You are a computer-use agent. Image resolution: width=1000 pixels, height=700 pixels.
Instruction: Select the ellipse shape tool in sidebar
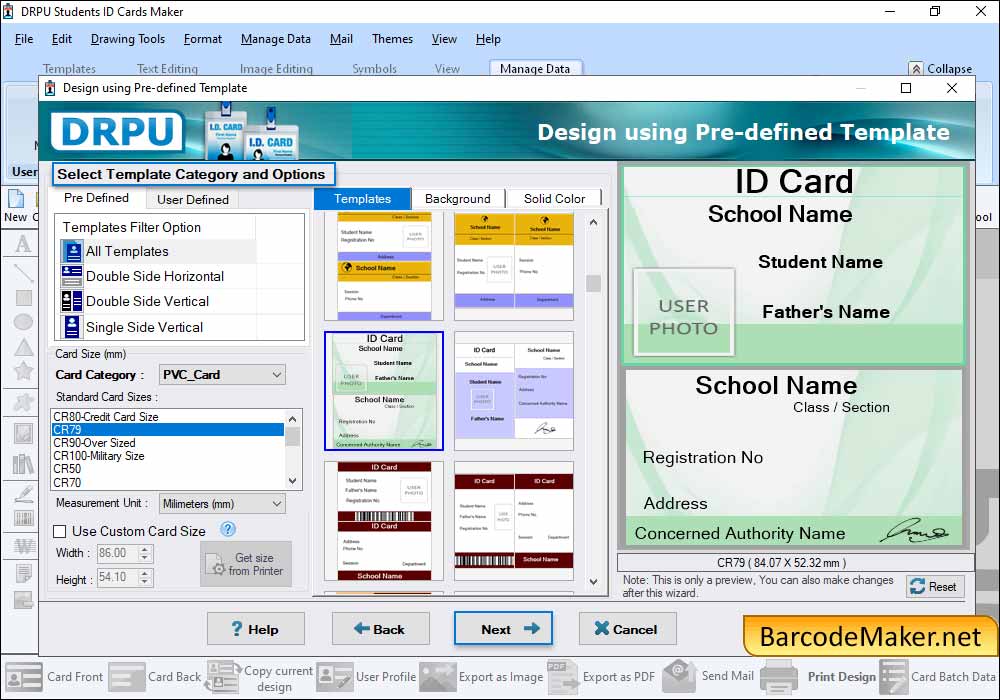[23, 322]
